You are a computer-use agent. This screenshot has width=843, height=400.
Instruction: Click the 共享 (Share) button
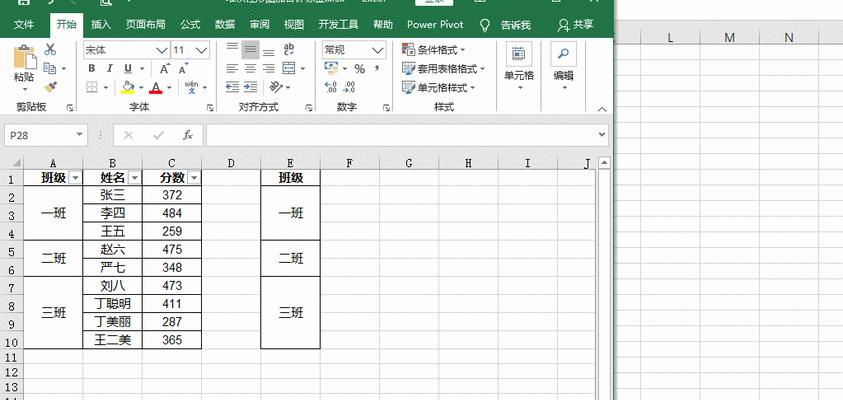(575, 25)
